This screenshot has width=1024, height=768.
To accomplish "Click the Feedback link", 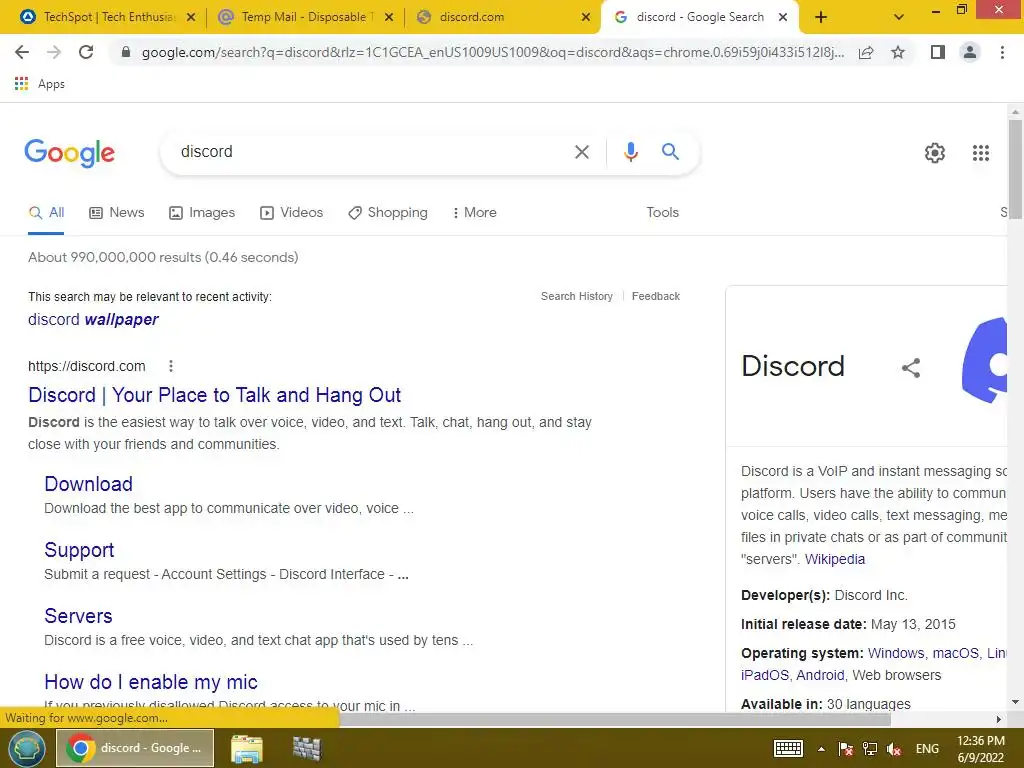I will [656, 296].
